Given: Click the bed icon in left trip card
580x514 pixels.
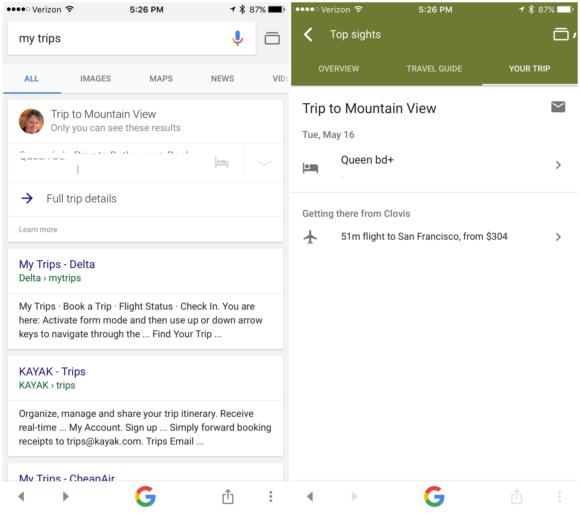Looking at the screenshot, I should tap(222, 163).
